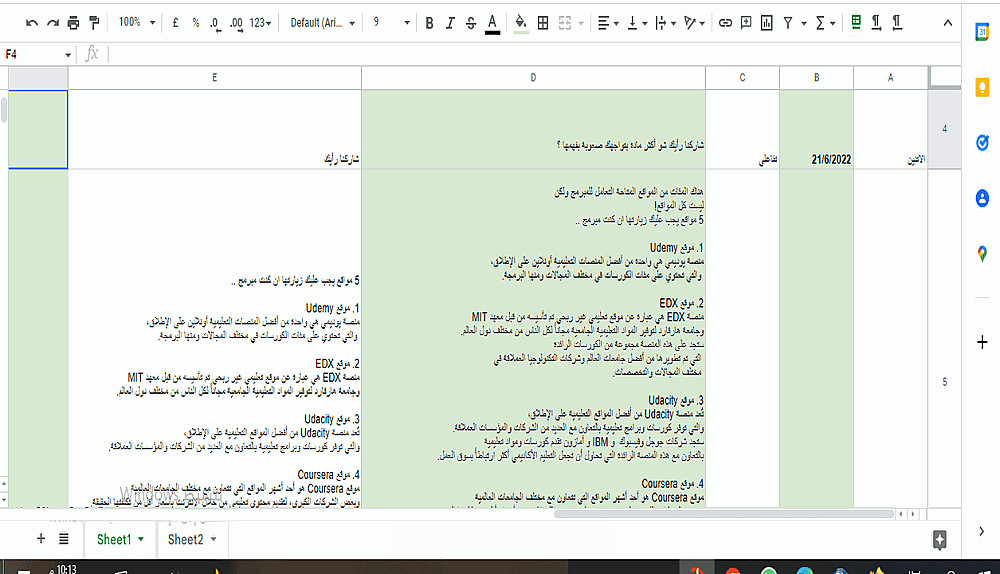Open Google Maps side panel
Image resolution: width=1000 pixels, height=574 pixels.
(x=982, y=254)
